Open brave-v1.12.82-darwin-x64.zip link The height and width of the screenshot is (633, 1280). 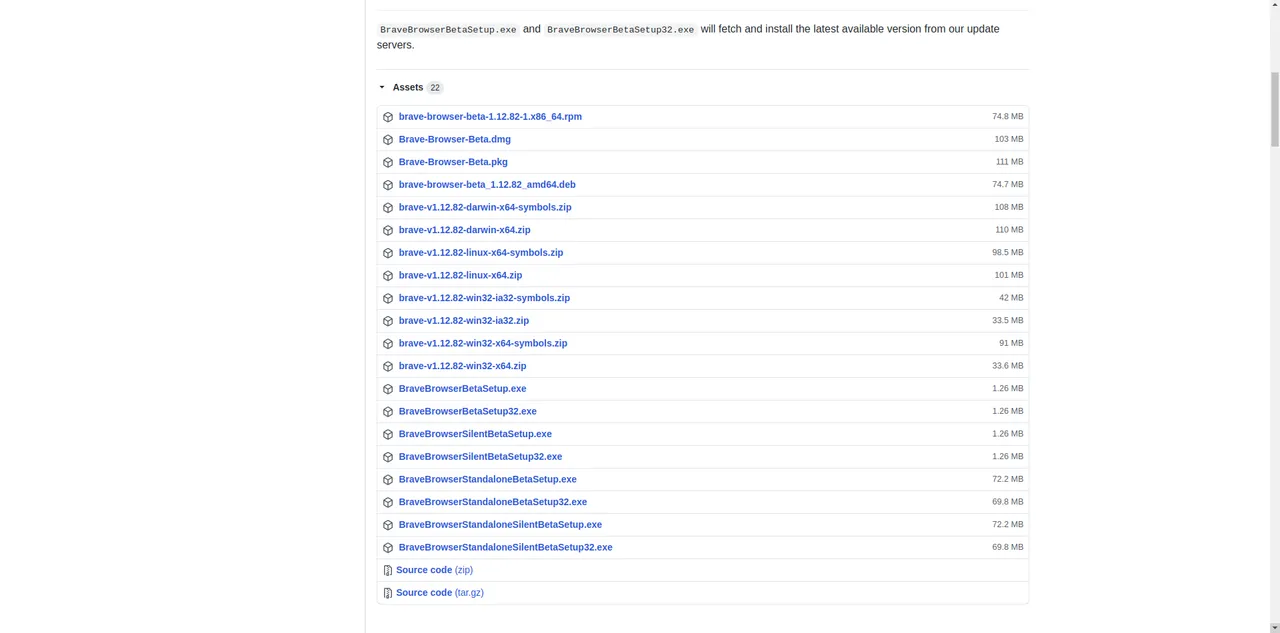pyautogui.click(x=465, y=230)
